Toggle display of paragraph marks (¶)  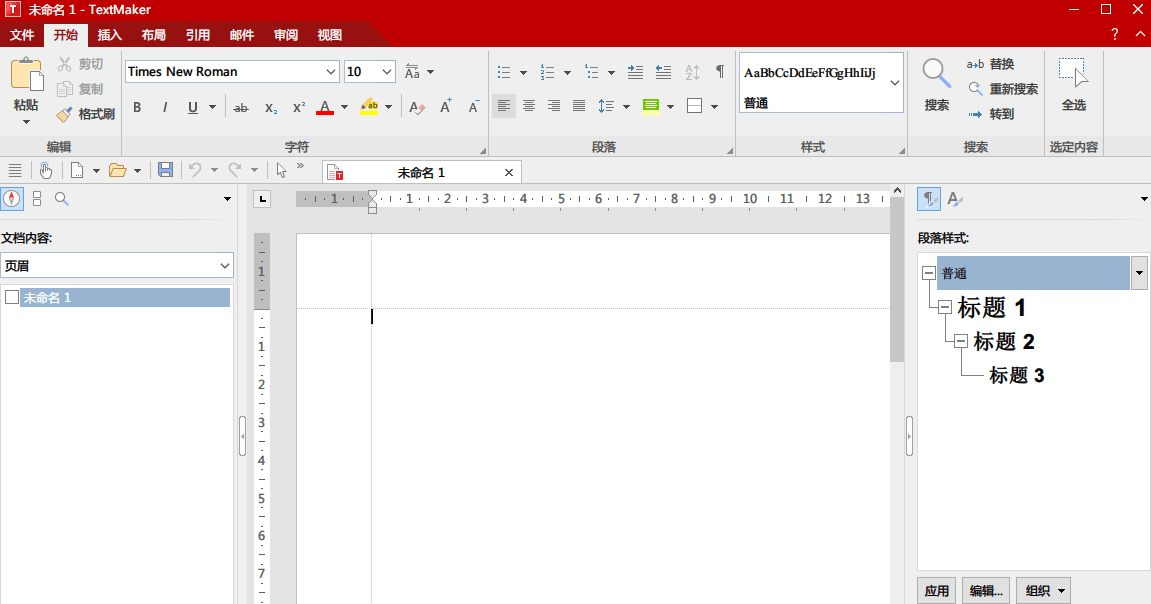click(719, 72)
